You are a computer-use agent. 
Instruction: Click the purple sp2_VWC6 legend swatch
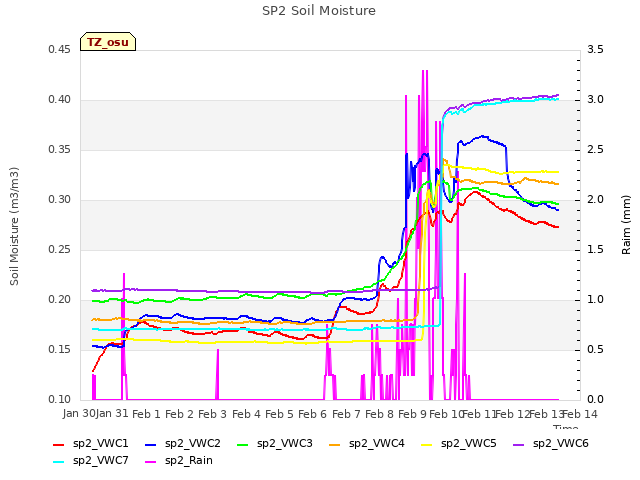point(519,444)
